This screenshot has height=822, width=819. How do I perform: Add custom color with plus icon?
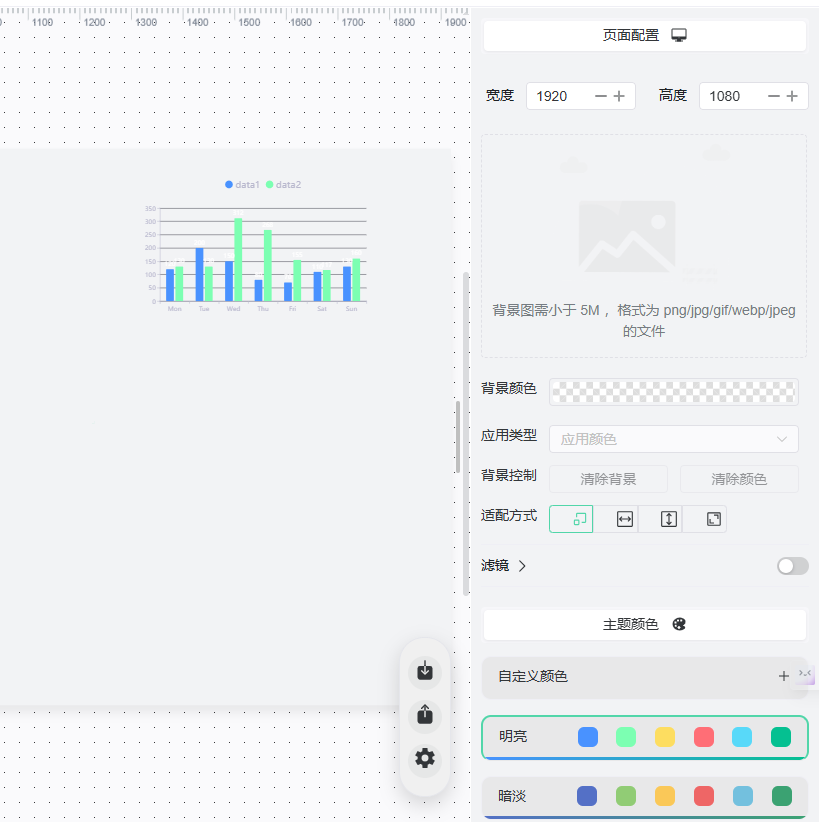point(783,676)
